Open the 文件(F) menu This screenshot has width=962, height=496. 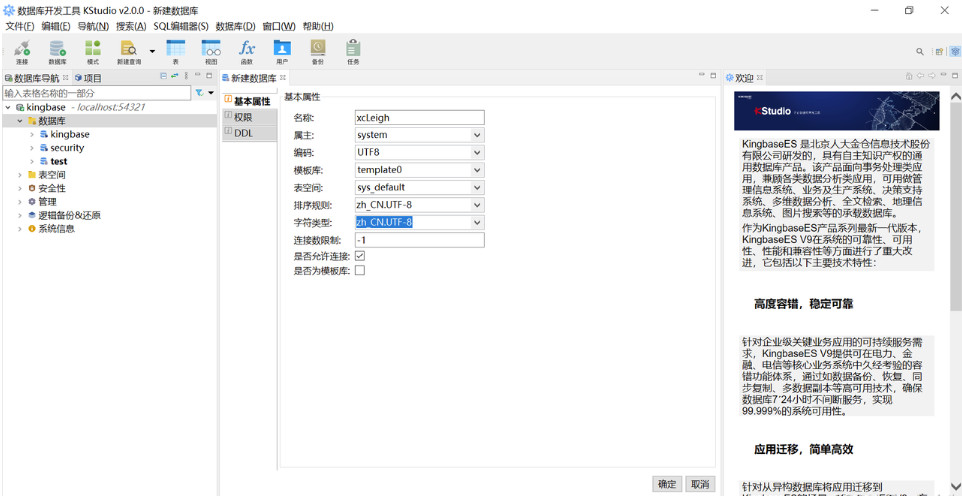point(20,26)
